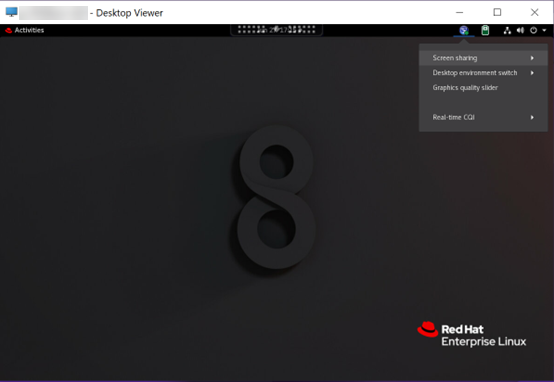Open the wired network status icon

pos(507,30)
